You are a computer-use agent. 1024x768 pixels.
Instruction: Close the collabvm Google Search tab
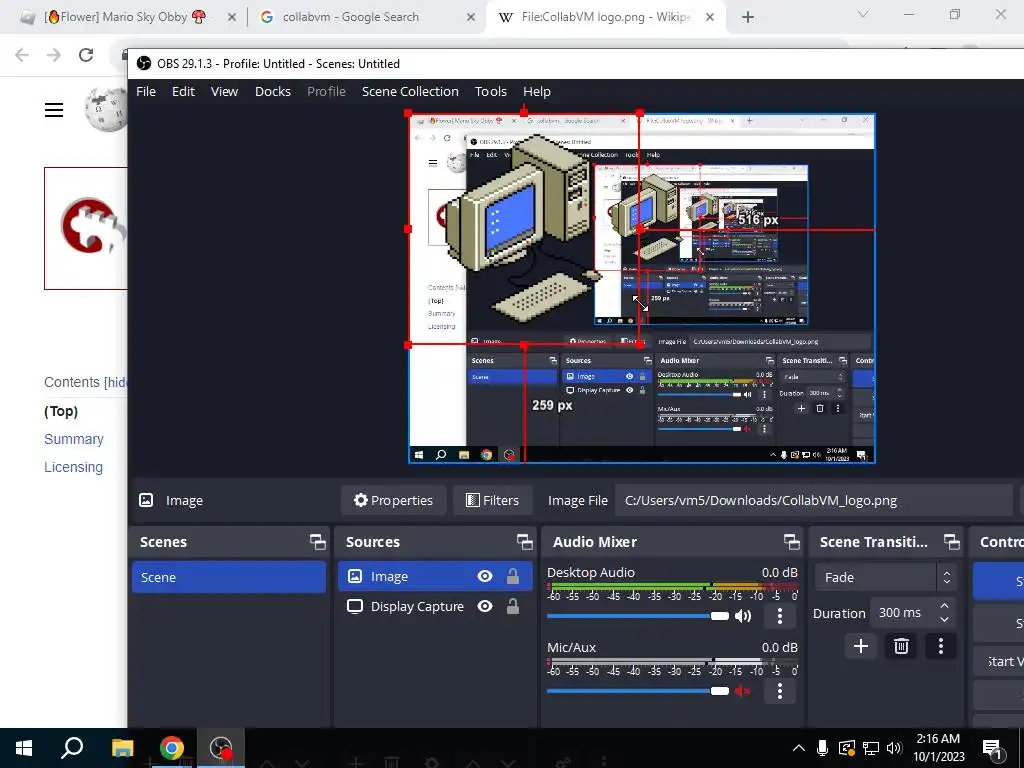point(471,18)
